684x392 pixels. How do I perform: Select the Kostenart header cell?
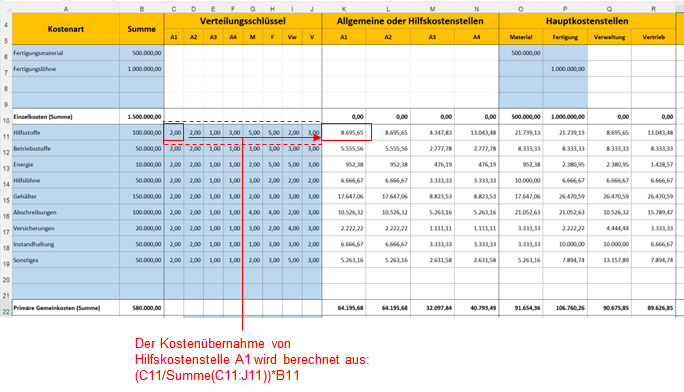pos(66,29)
